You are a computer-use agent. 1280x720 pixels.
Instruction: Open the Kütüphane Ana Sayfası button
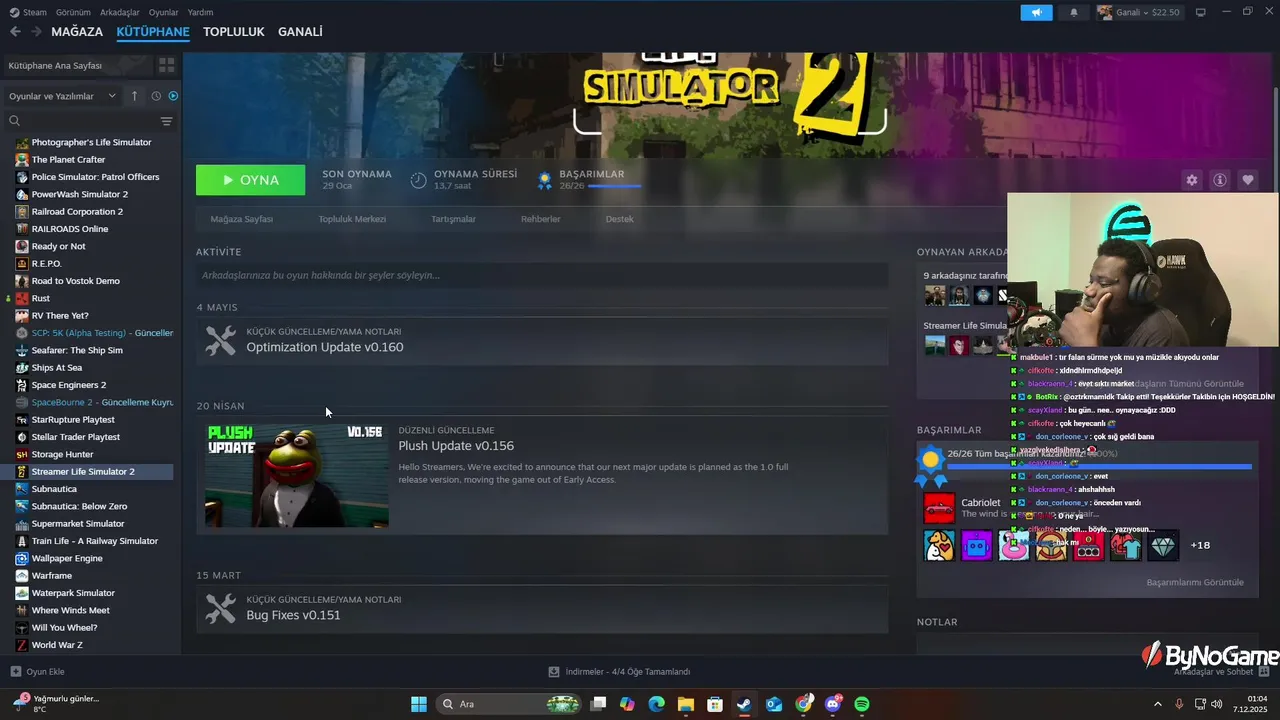(78, 65)
